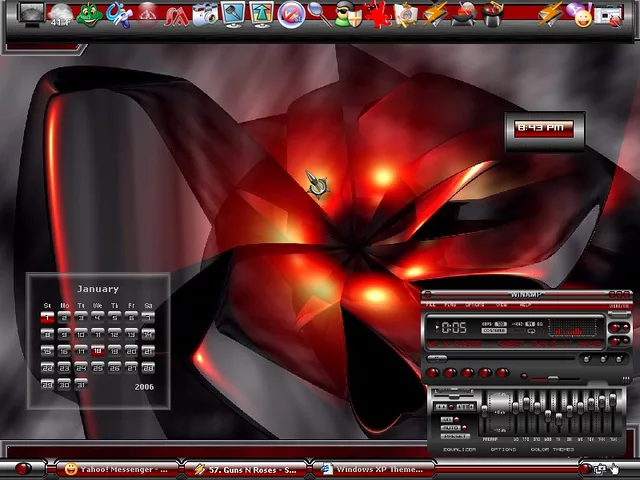This screenshot has height=480, width=640.
Task: Click the weather 41°F dock icon
Action: [x=61, y=15]
